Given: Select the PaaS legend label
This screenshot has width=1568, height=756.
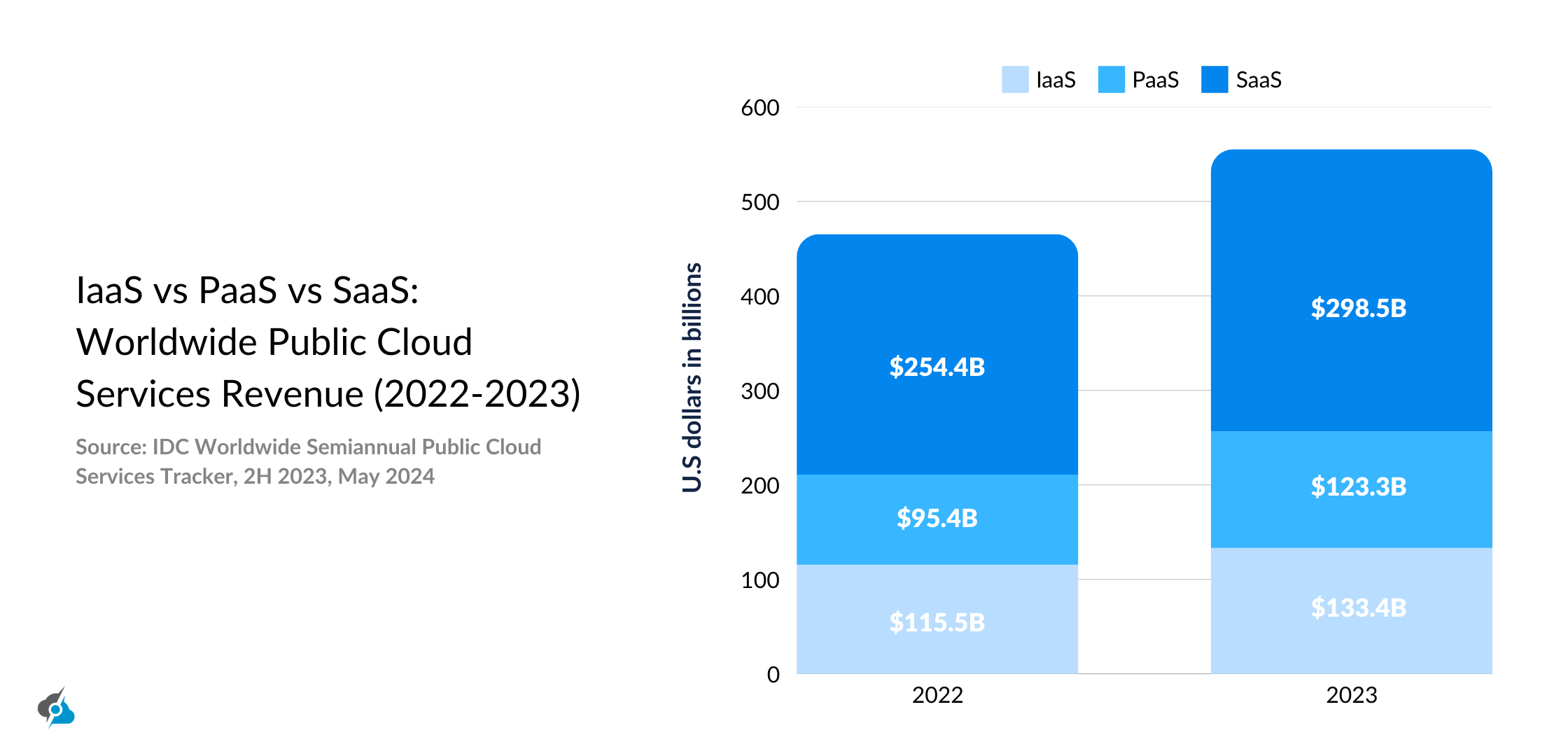Looking at the screenshot, I should coord(1155,80).
